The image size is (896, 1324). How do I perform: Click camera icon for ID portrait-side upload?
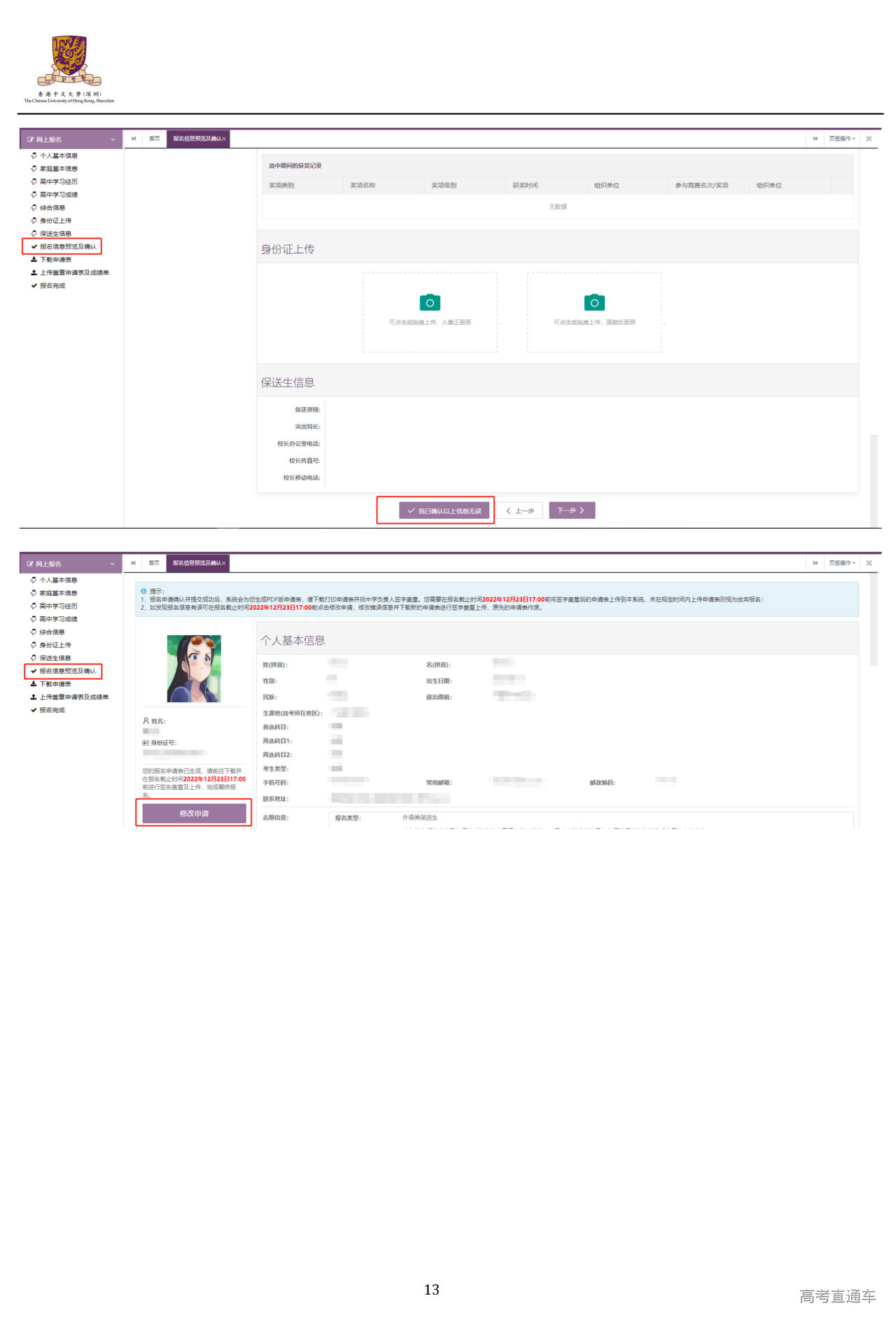430,302
